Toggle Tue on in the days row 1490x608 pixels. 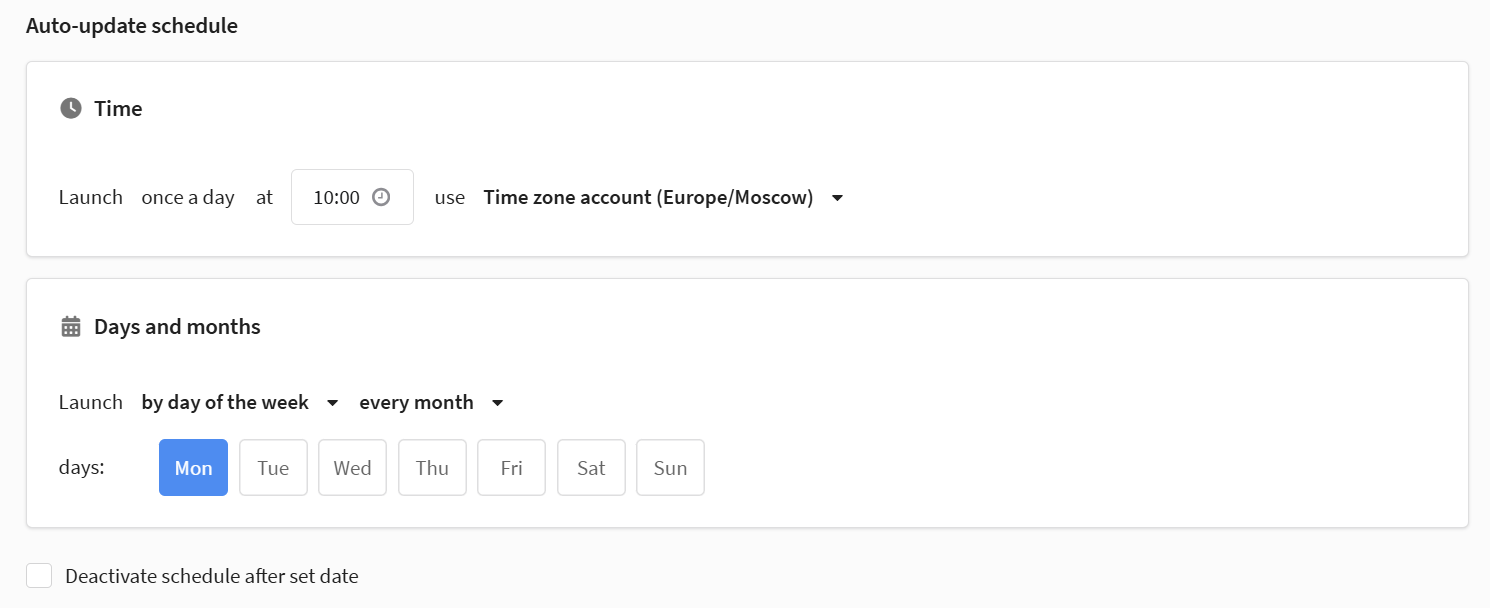[x=273, y=468]
